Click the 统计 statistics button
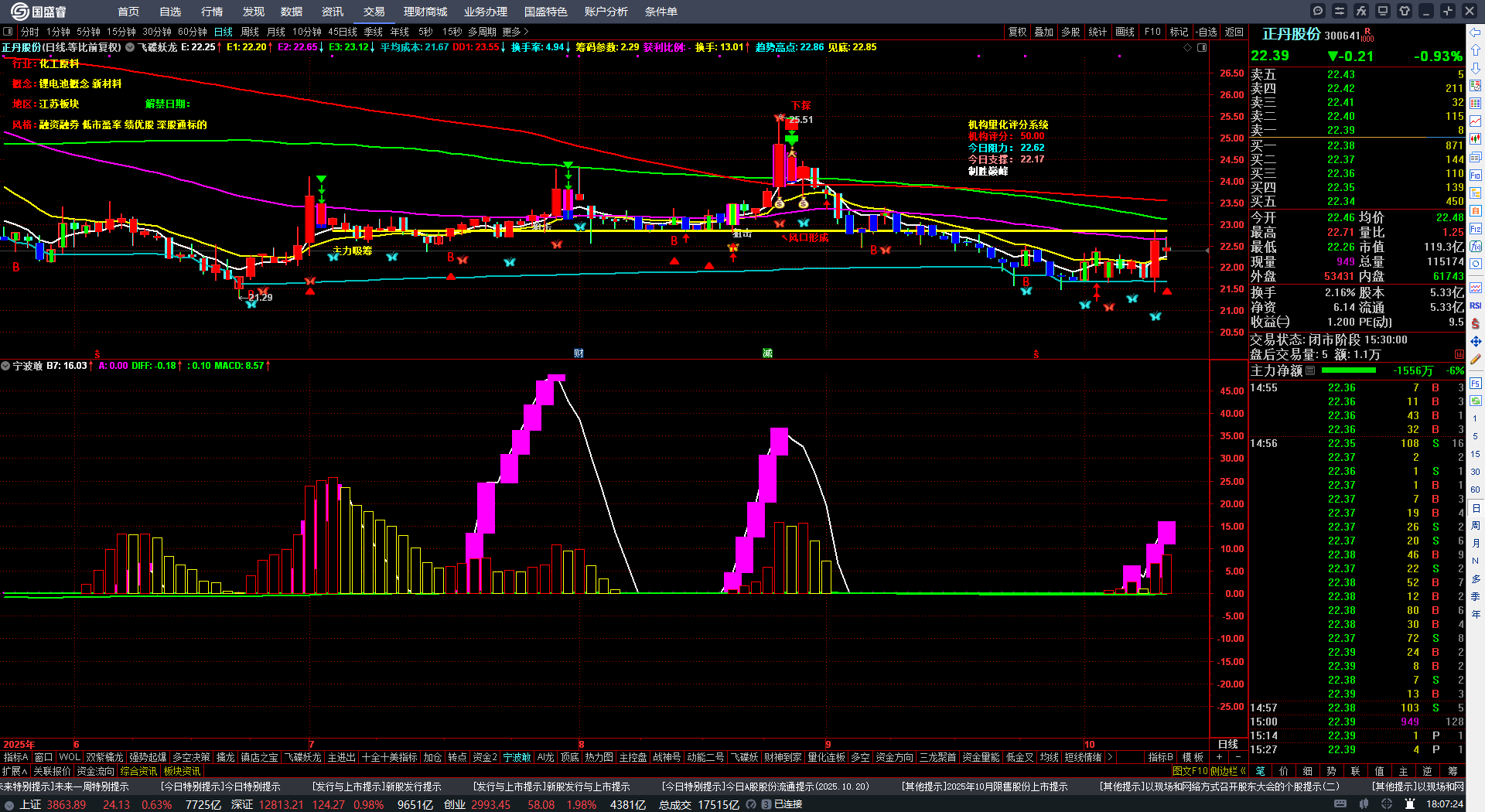1485x812 pixels. (x=1098, y=32)
